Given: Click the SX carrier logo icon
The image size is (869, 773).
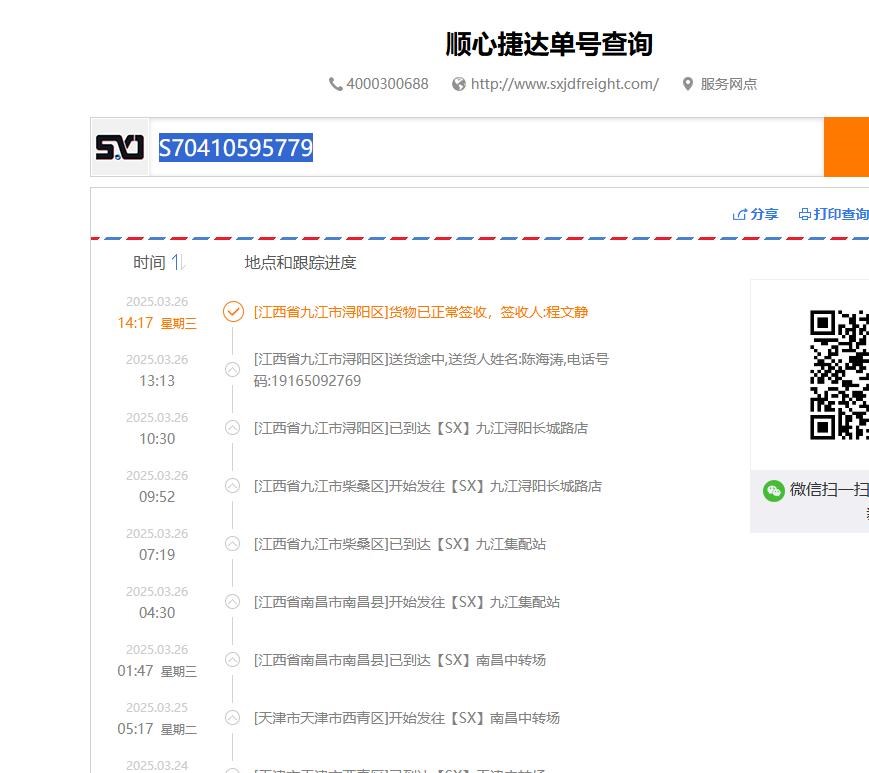Looking at the screenshot, I should tap(120, 147).
